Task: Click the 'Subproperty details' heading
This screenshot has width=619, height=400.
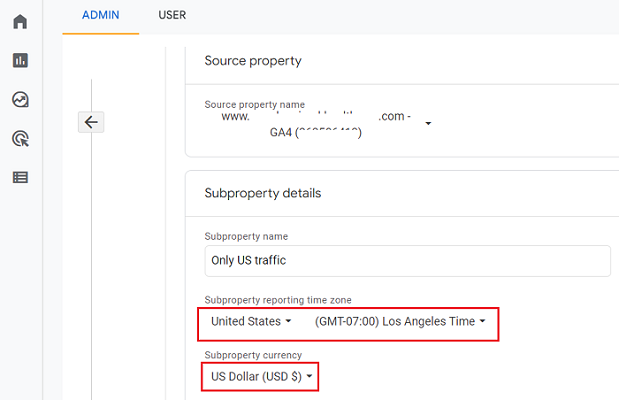Action: [x=263, y=193]
